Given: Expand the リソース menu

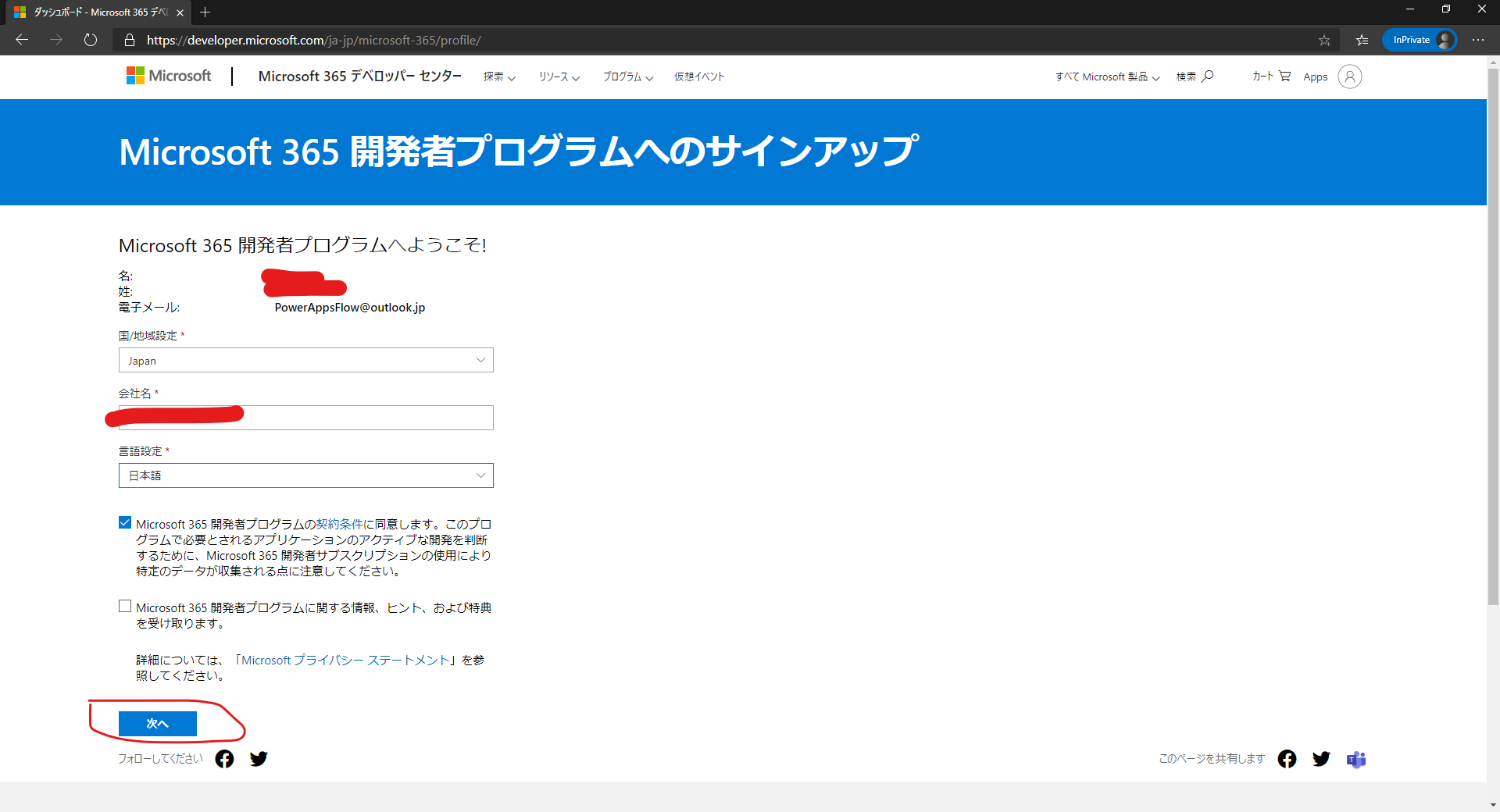Looking at the screenshot, I should [559, 77].
